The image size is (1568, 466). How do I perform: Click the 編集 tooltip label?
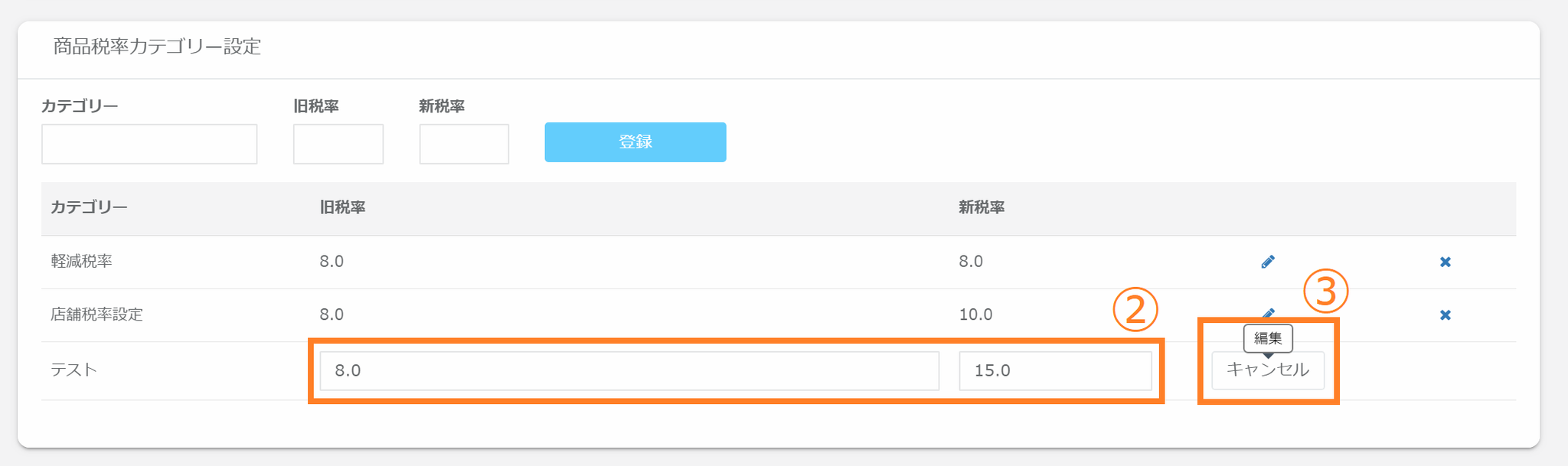1268,337
